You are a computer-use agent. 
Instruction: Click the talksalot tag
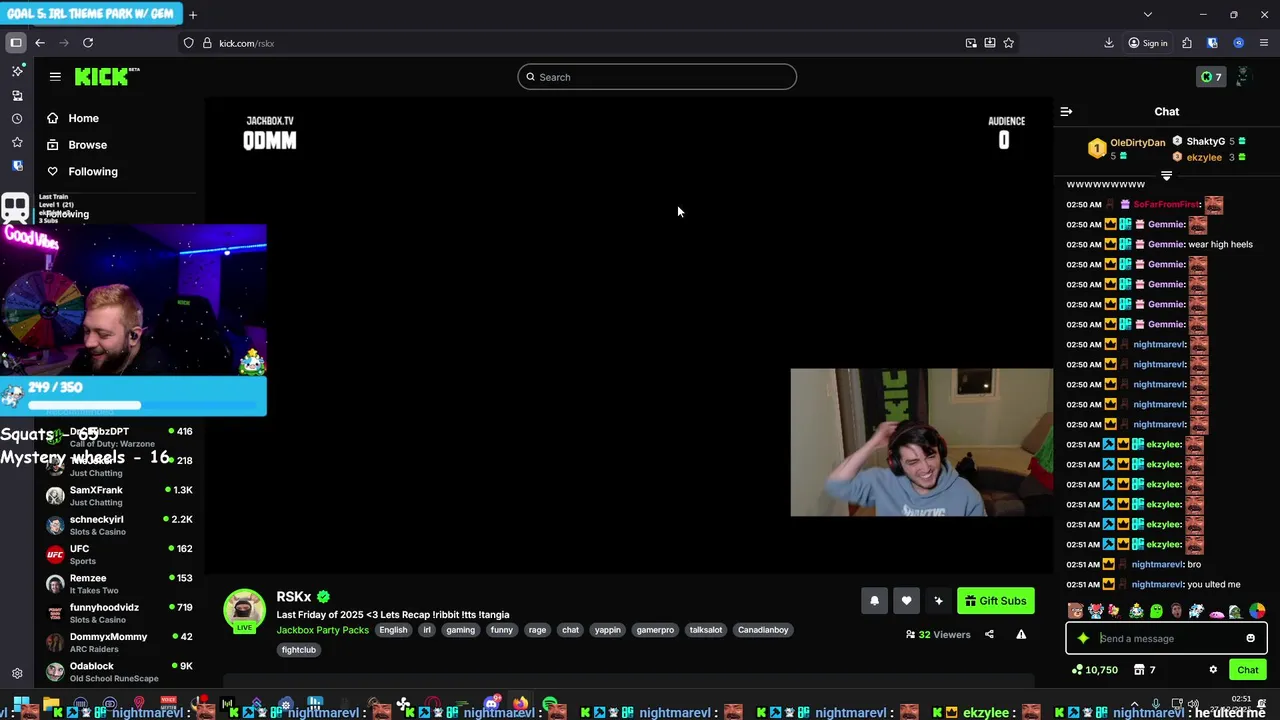(x=706, y=630)
